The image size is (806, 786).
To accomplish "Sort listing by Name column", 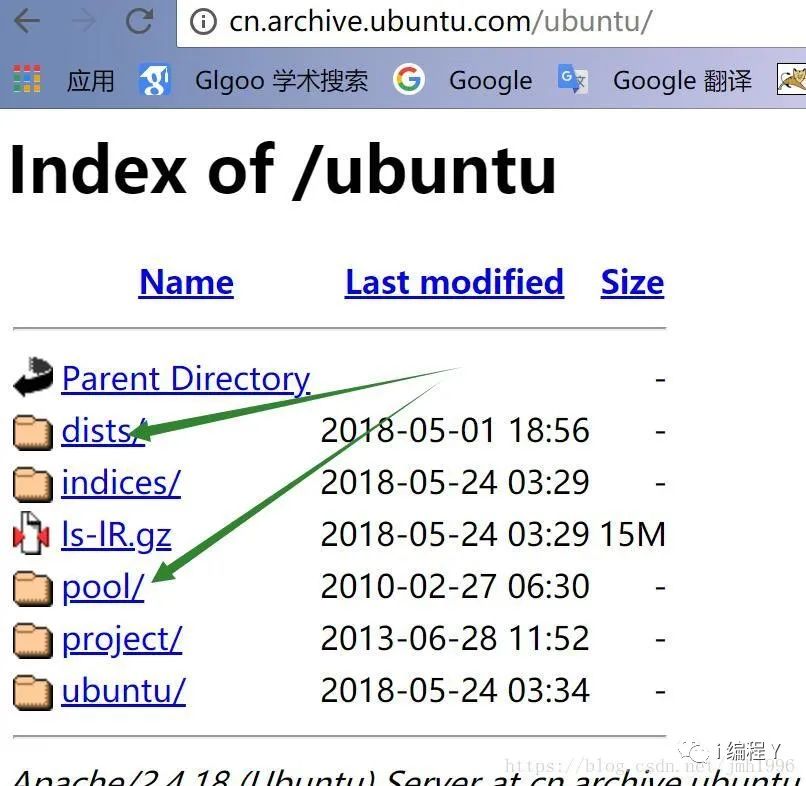I will [x=186, y=282].
